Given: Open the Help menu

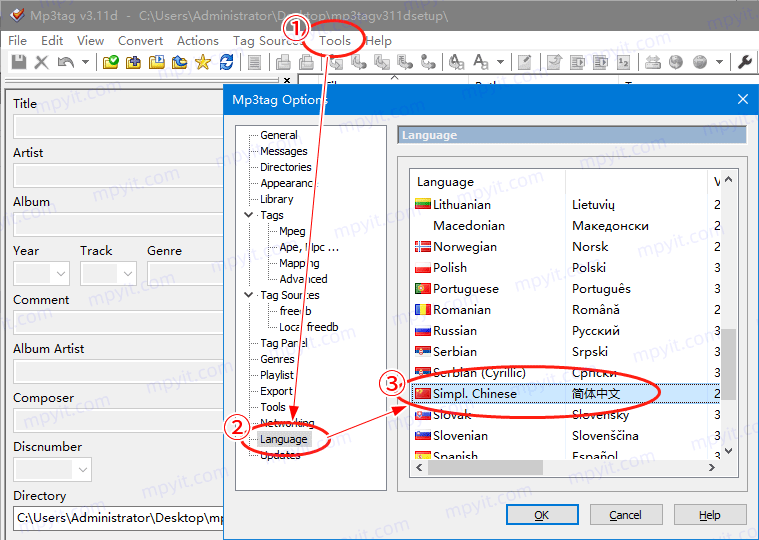Looking at the screenshot, I should point(379,41).
